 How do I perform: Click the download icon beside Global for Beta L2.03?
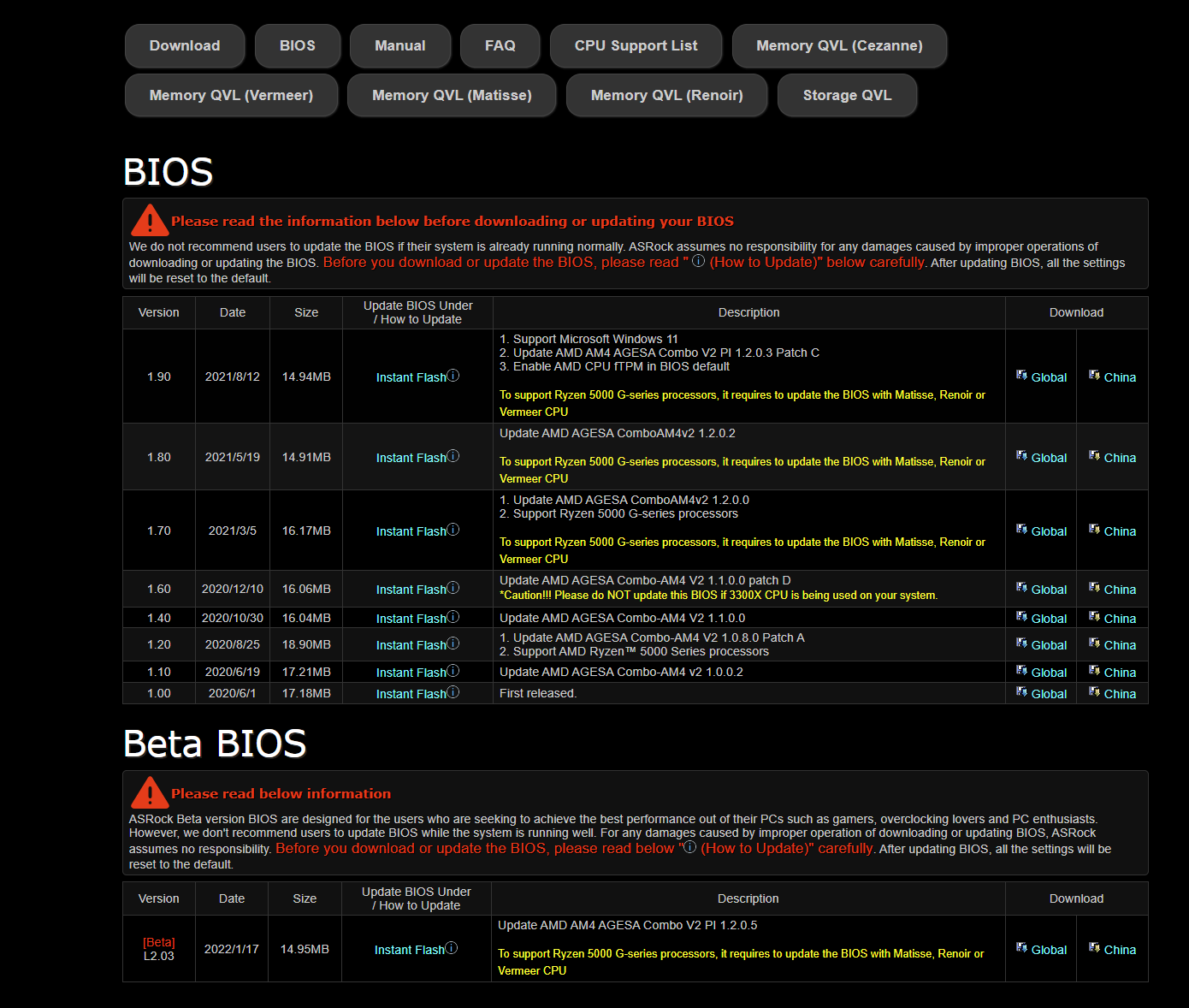[1021, 947]
